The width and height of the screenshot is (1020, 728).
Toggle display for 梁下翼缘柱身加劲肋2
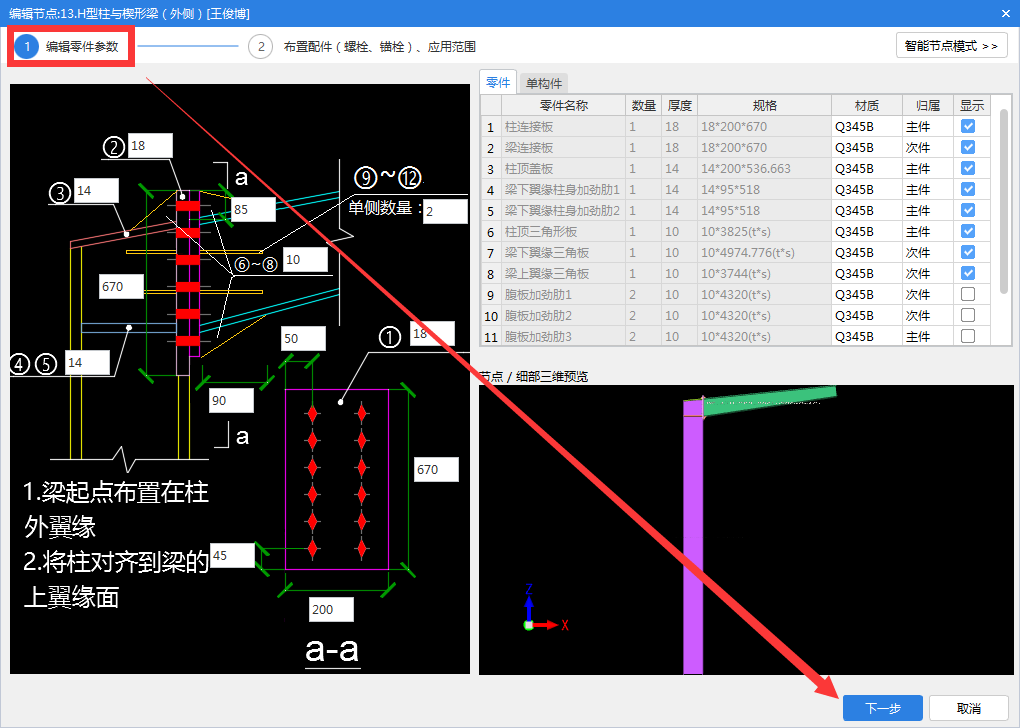pos(968,210)
